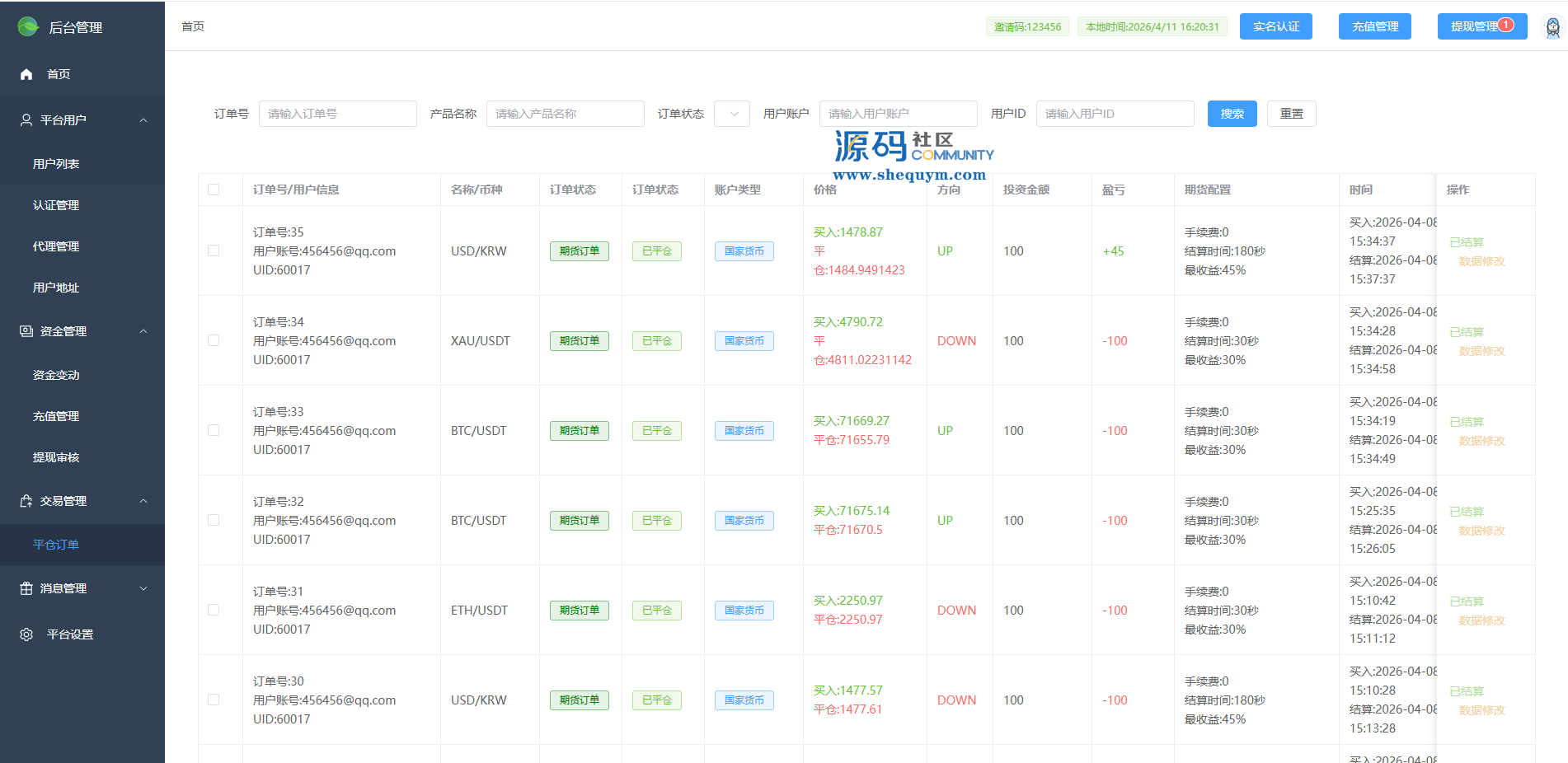Click the 订单号 input field
The height and width of the screenshot is (763, 1568).
tap(337, 114)
